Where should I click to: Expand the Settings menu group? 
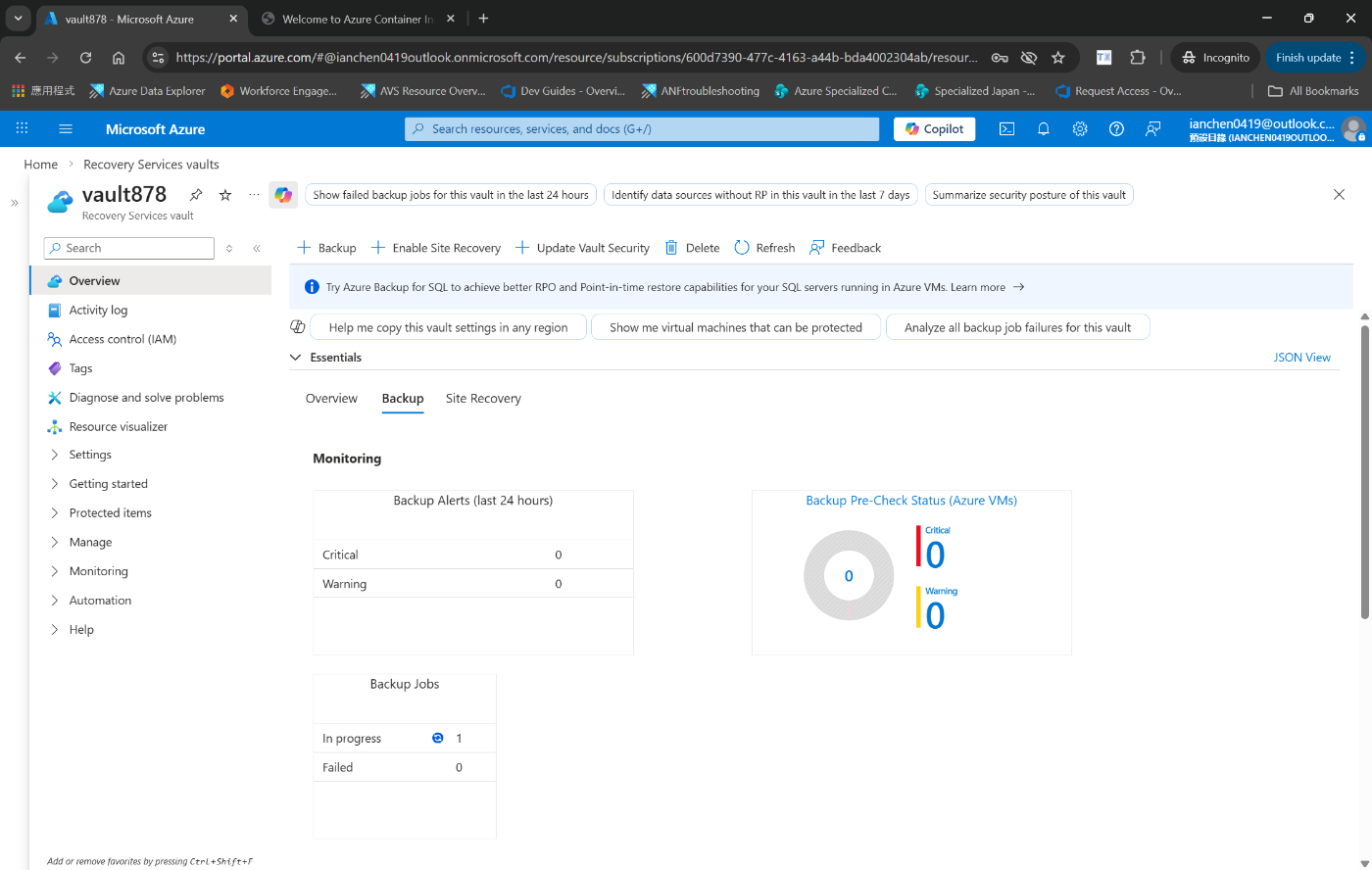55,455
